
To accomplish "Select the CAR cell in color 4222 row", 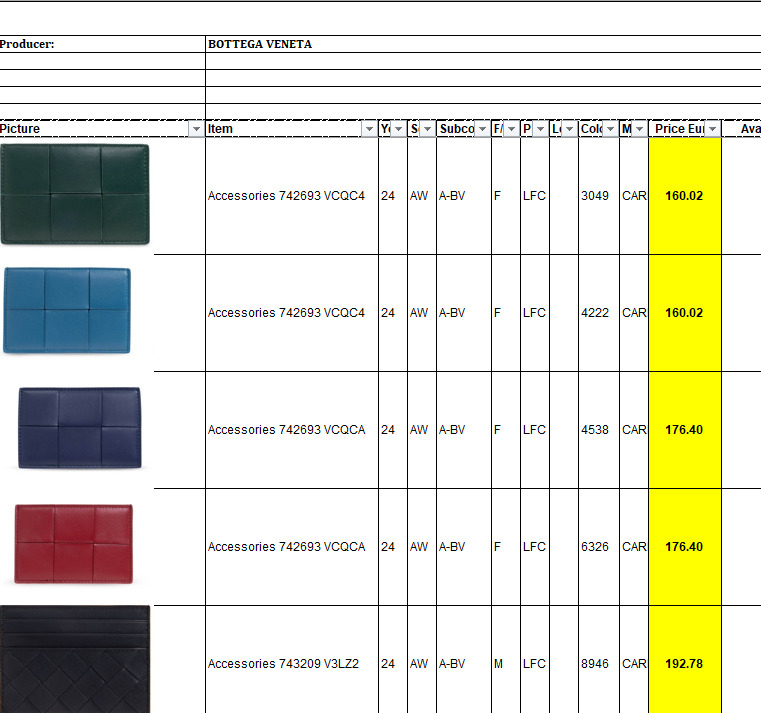I will [x=634, y=313].
